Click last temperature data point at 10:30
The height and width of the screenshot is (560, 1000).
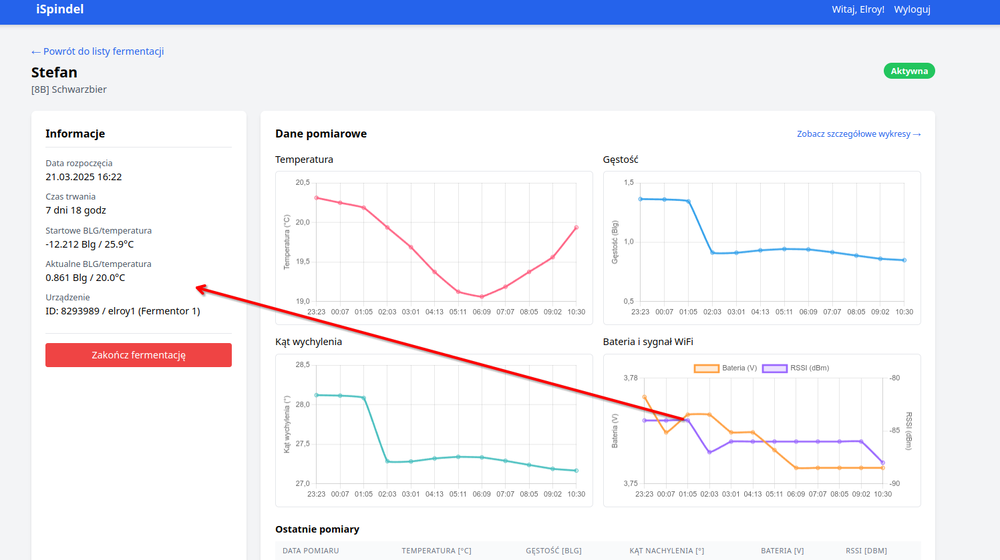coord(577,227)
